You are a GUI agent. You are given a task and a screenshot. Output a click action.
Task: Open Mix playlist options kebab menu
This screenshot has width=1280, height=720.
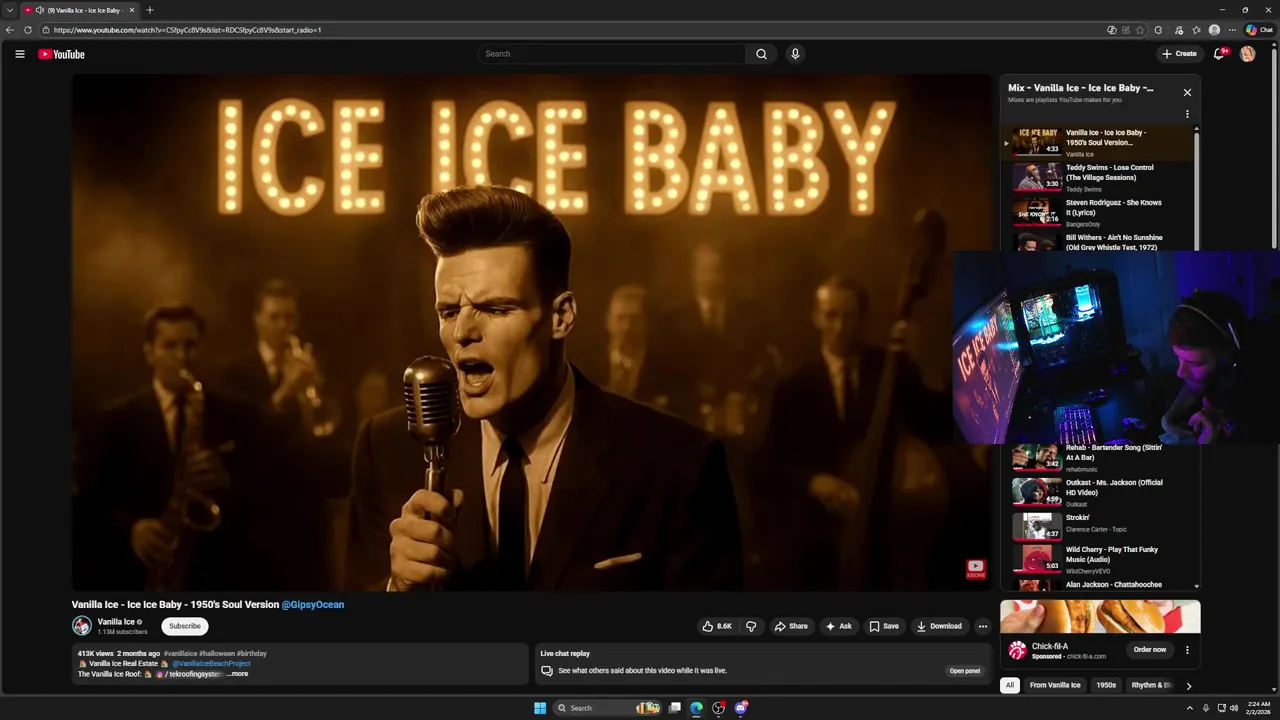pyautogui.click(x=1187, y=114)
